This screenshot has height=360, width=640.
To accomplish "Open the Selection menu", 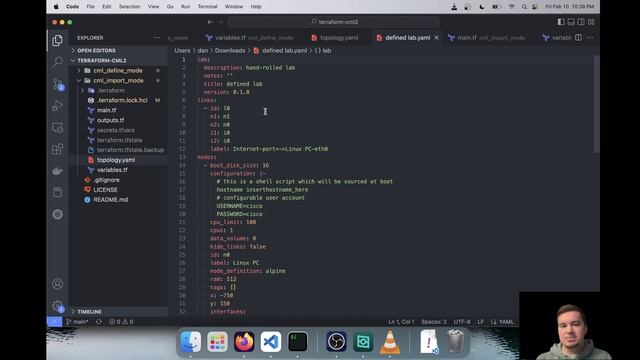I will coord(129,7).
